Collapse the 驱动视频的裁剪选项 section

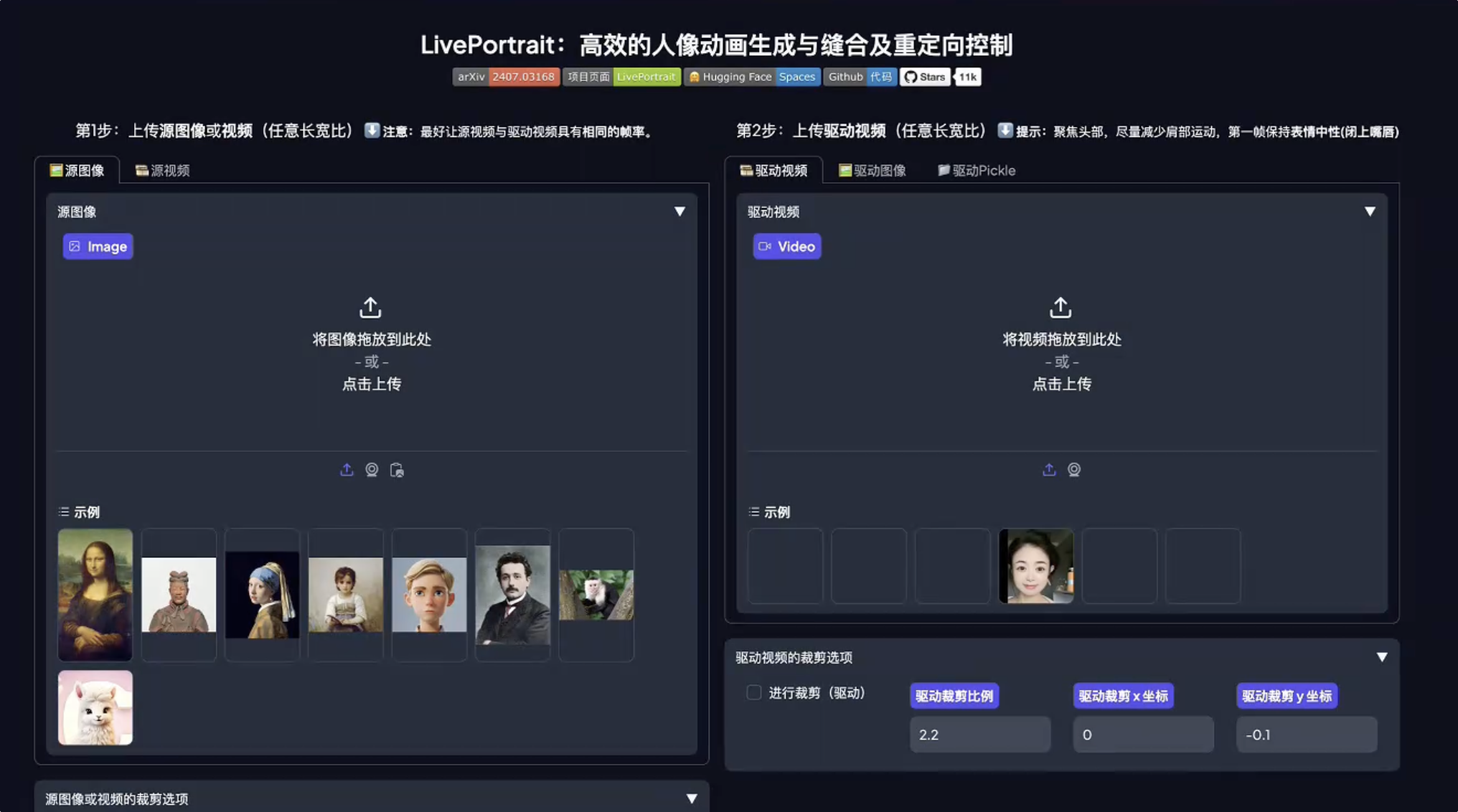click(x=1381, y=656)
